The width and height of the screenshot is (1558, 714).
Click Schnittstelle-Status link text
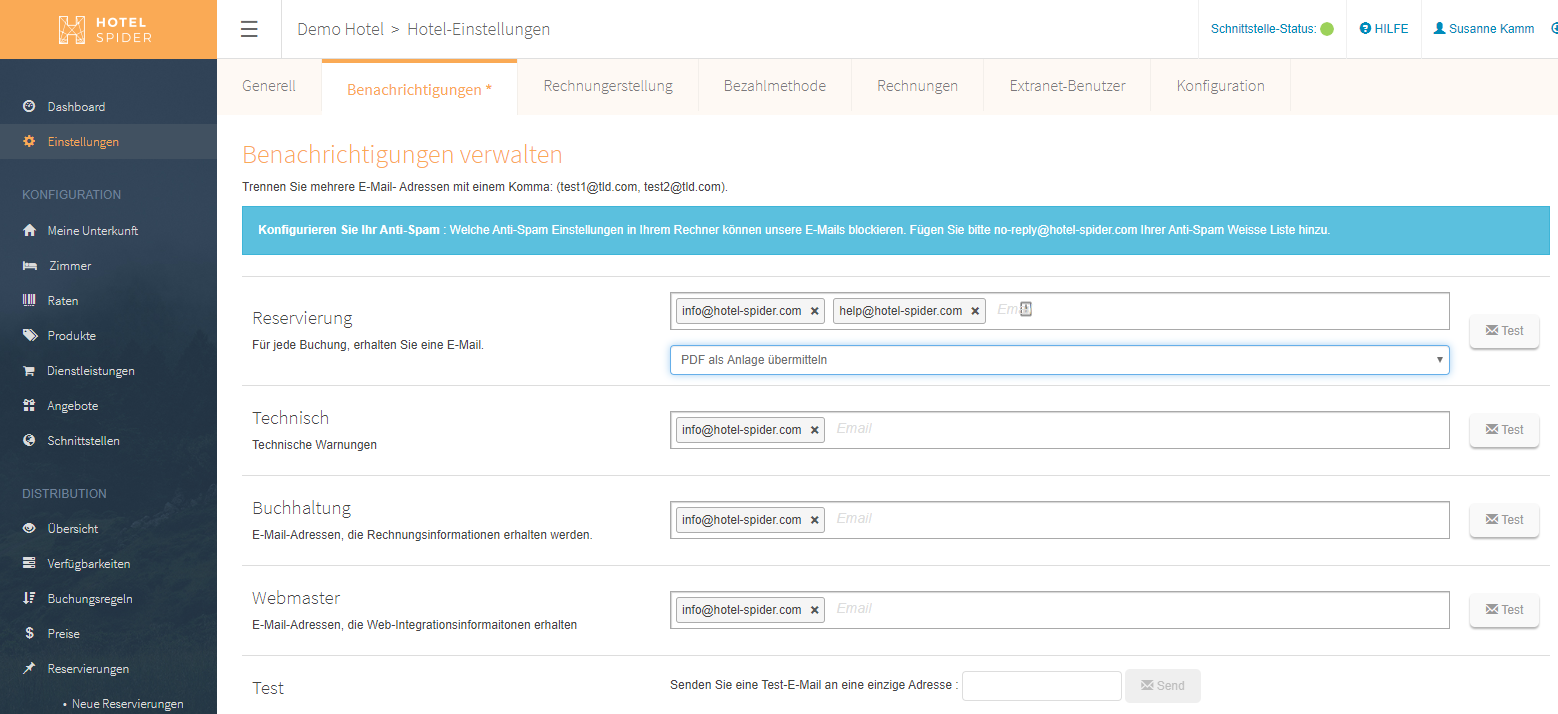coord(1263,29)
